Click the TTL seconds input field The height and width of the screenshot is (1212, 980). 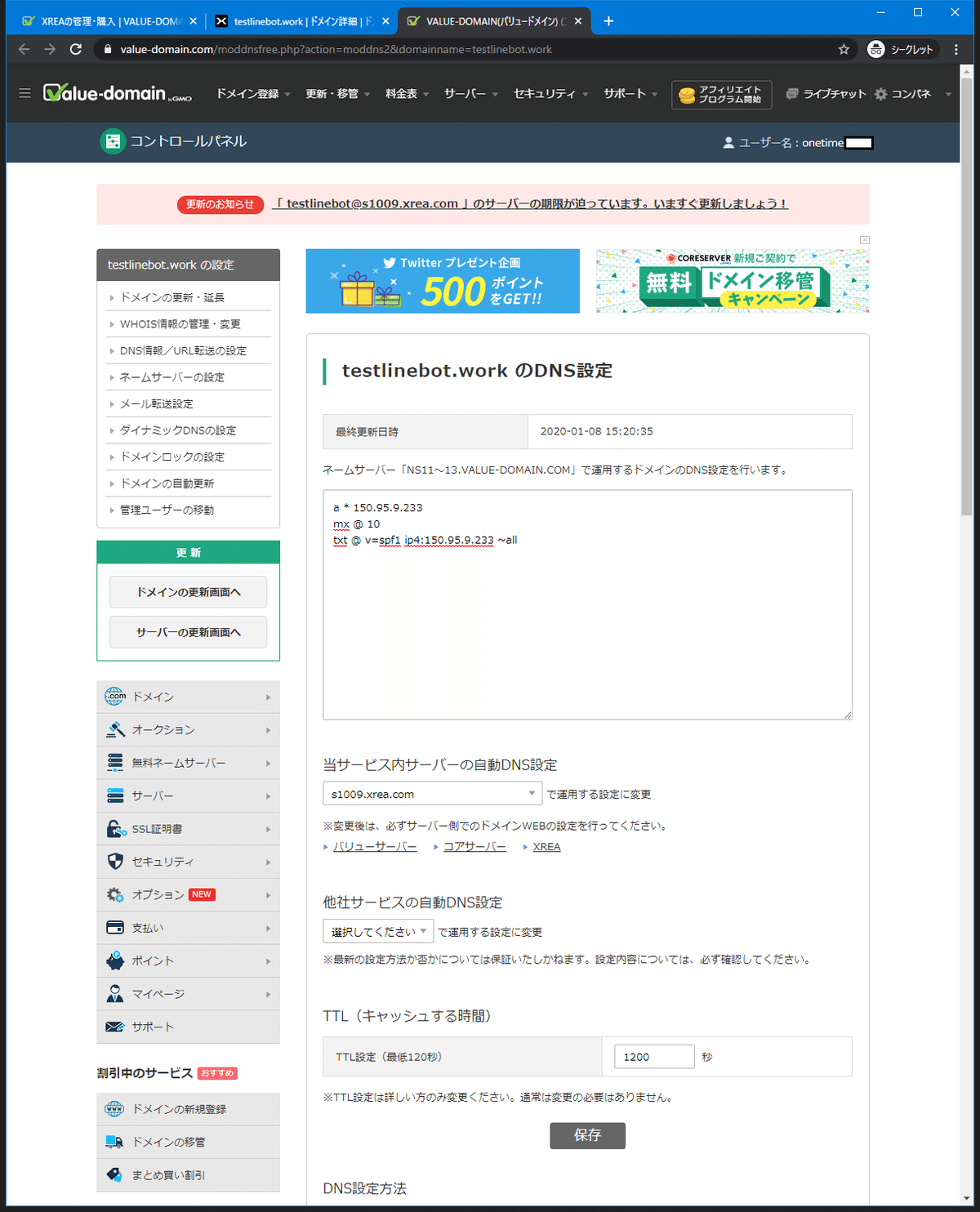(653, 1056)
